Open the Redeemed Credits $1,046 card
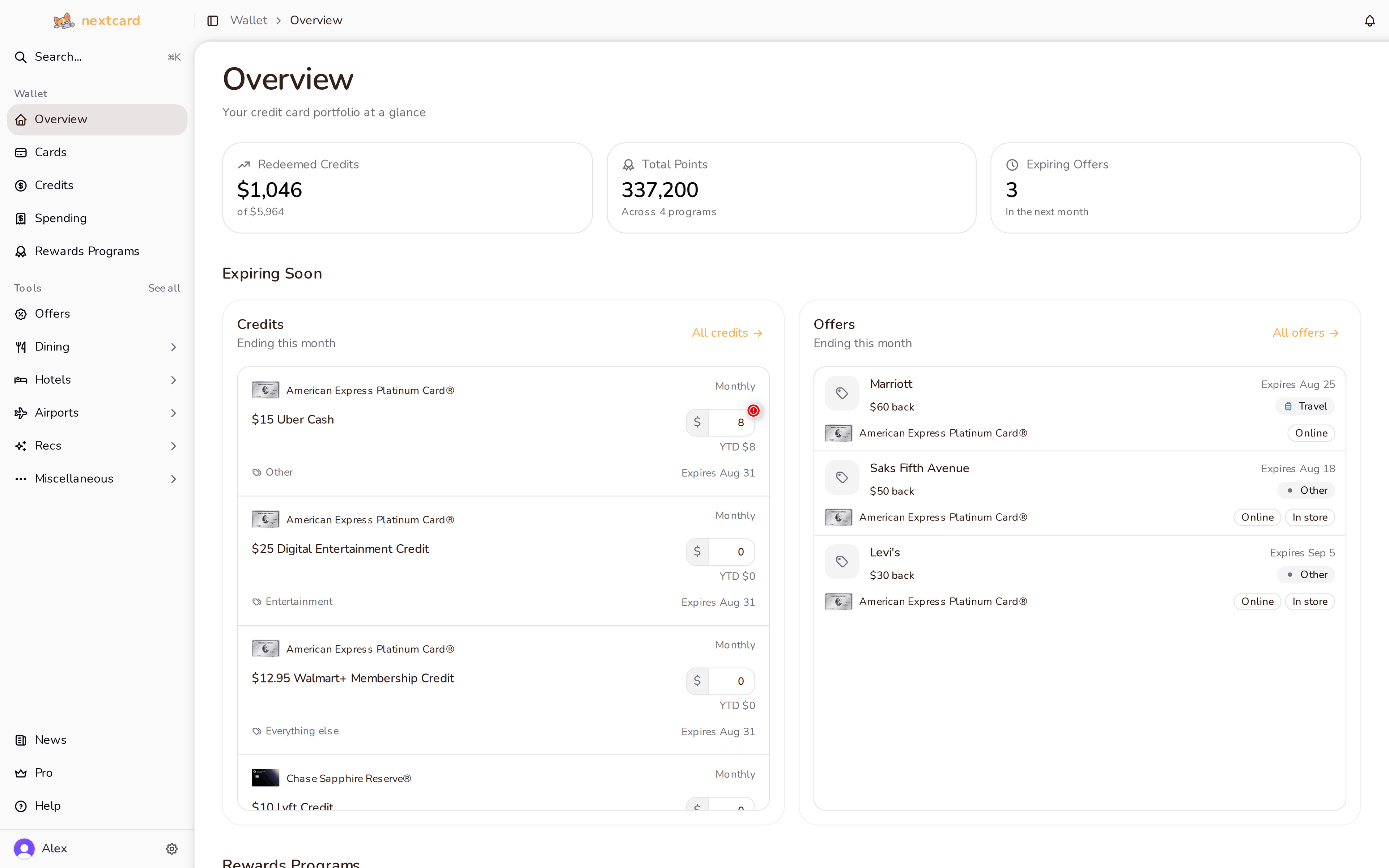 point(407,188)
